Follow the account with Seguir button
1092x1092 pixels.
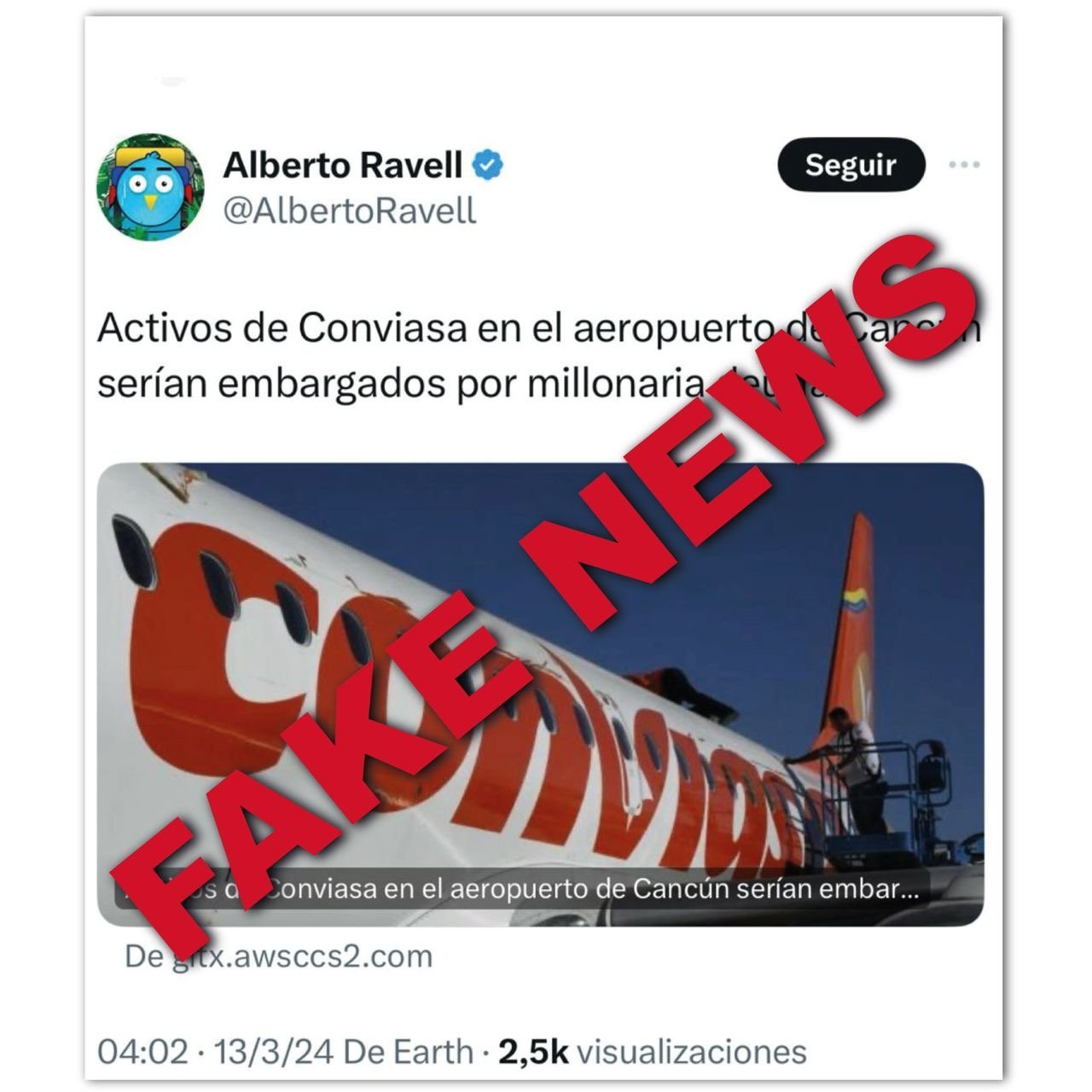click(851, 165)
